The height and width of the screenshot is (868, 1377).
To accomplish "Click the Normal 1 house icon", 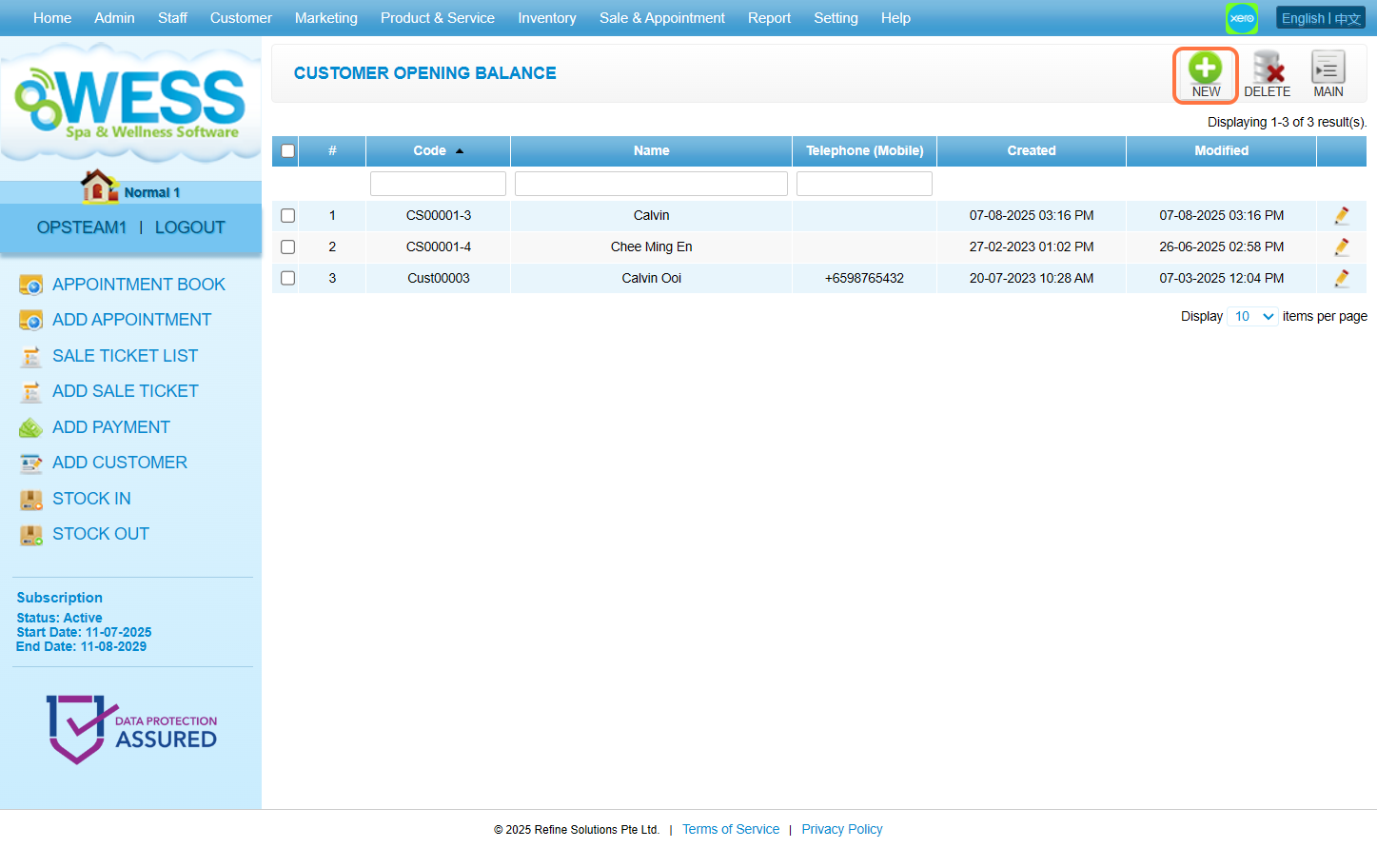I will pos(99,187).
